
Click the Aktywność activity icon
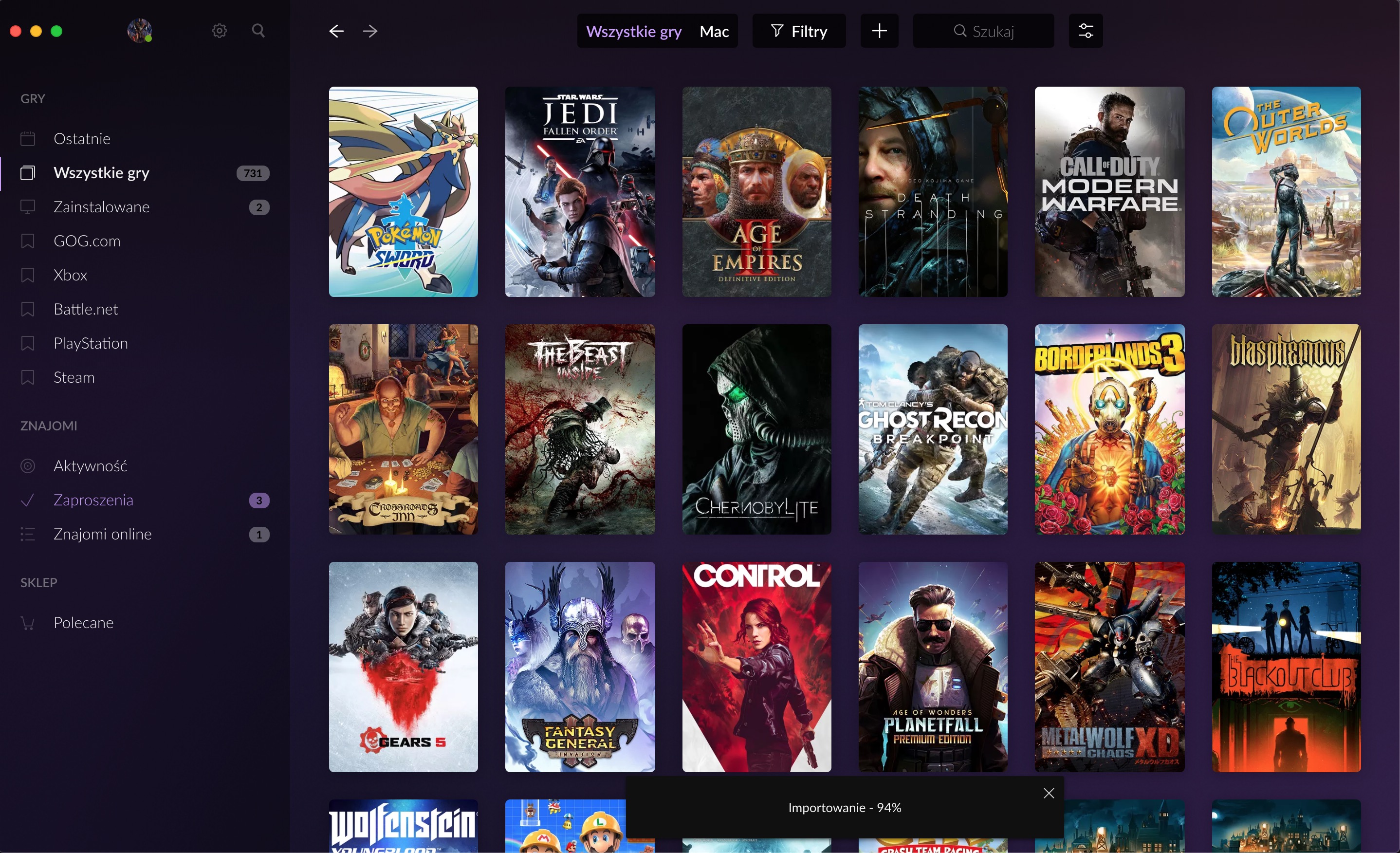28,466
